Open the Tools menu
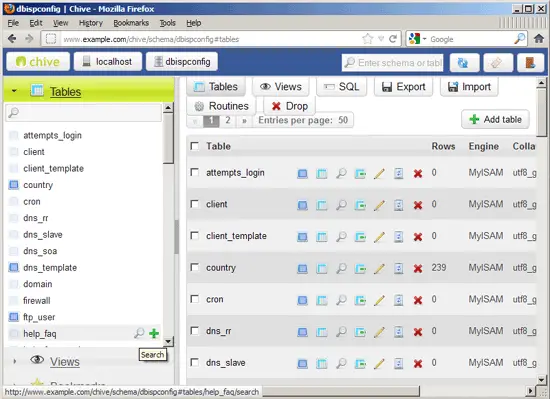550x399 pixels. click(x=167, y=23)
